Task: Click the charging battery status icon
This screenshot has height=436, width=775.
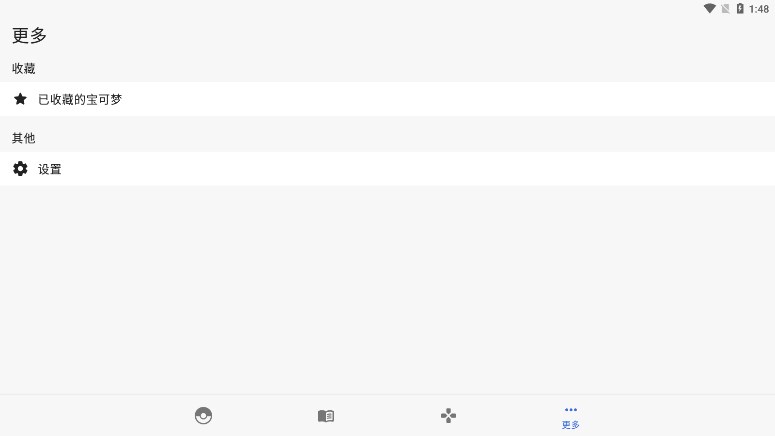Action: click(740, 9)
